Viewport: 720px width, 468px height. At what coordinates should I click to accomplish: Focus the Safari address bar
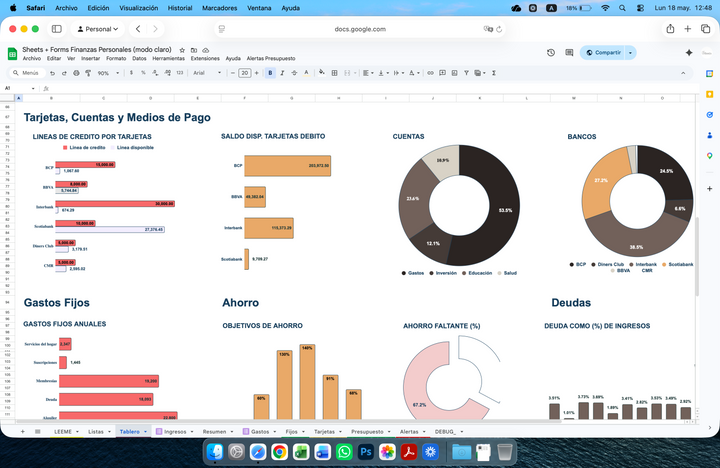click(x=360, y=29)
